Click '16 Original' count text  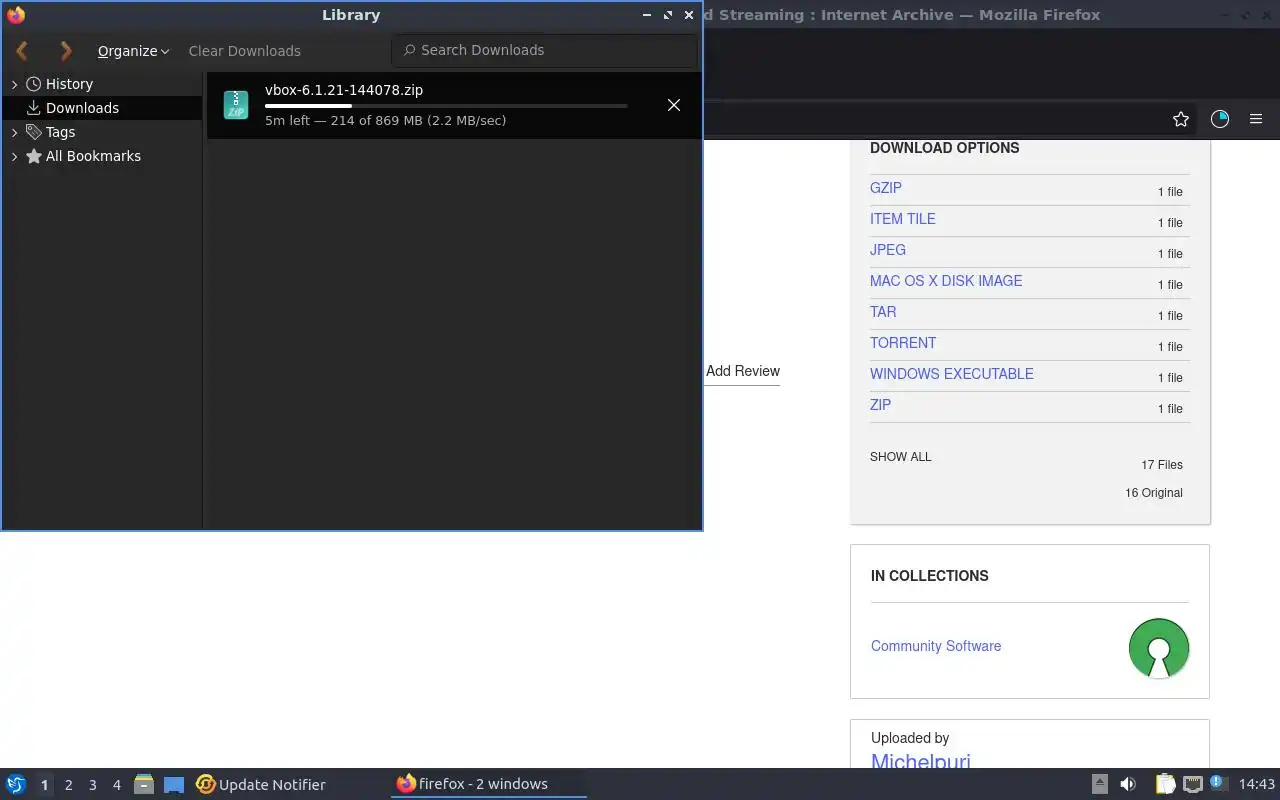[x=1154, y=493]
